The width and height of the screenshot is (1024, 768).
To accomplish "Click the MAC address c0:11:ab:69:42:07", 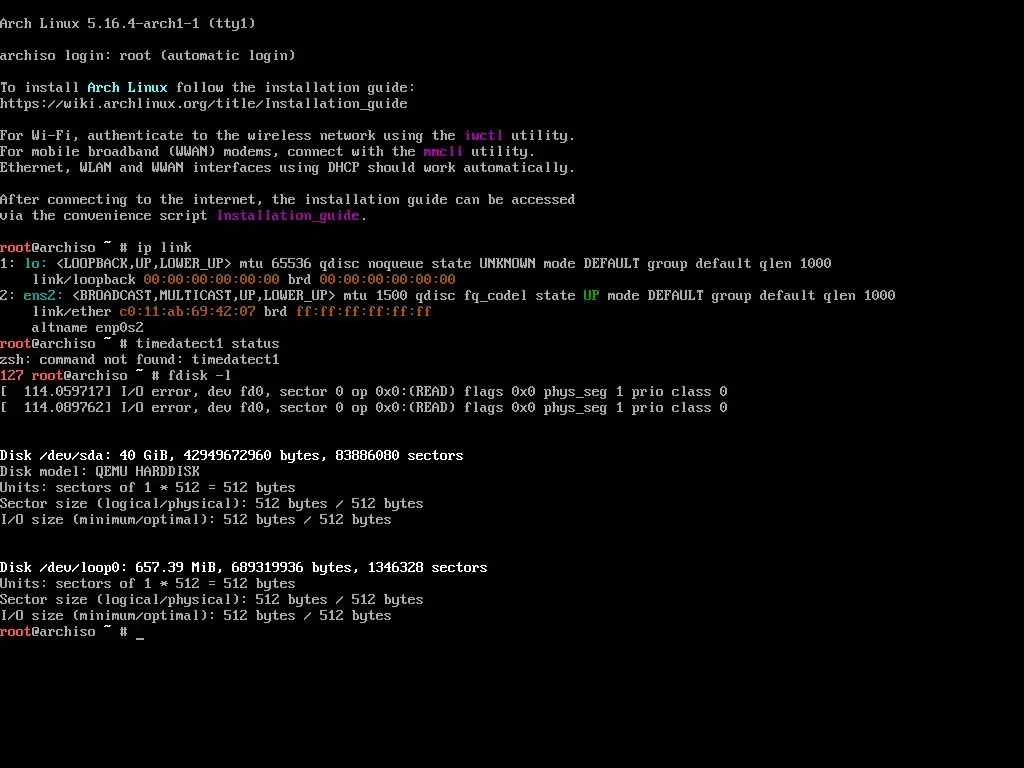I will click(187, 312).
